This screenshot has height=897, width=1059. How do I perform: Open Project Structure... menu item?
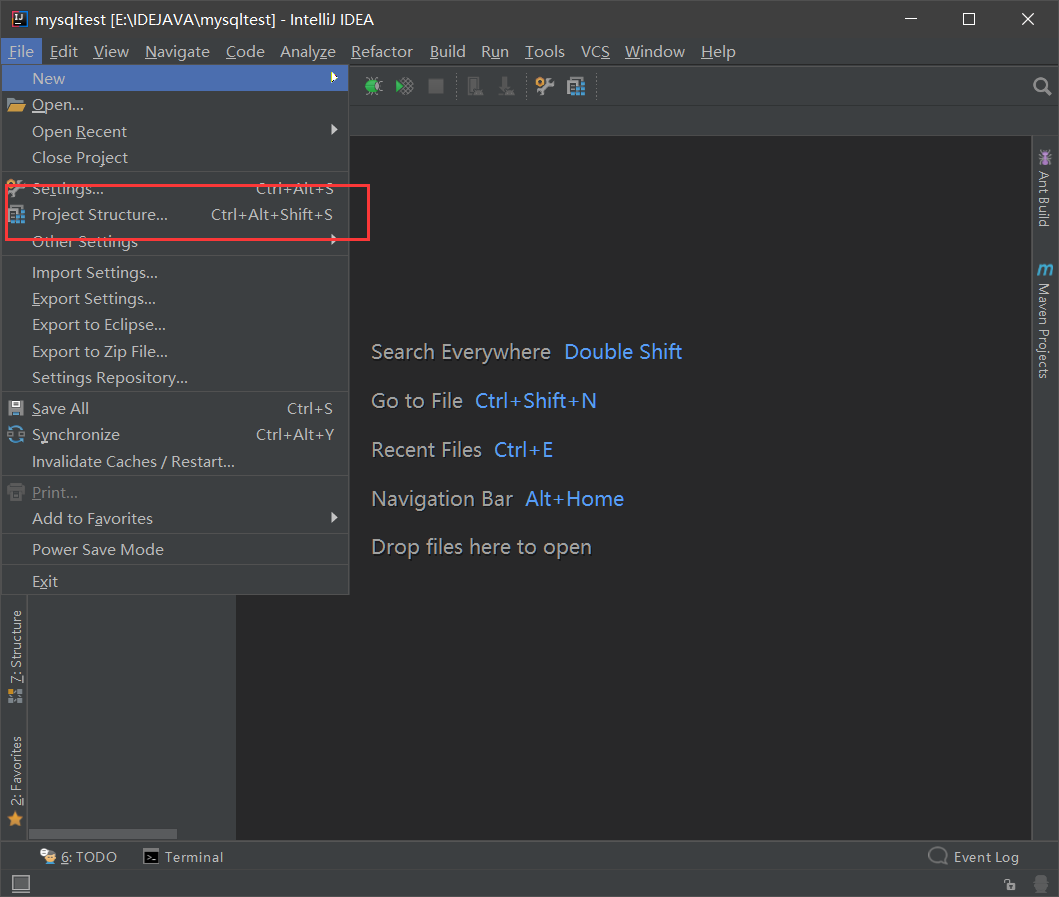[176, 215]
